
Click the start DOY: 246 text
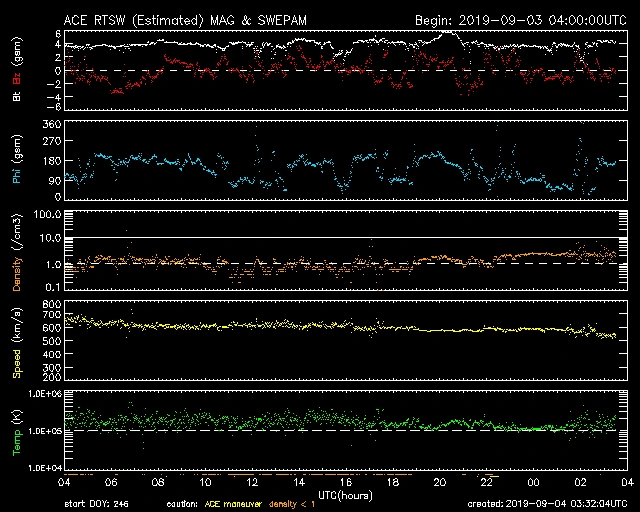click(x=98, y=503)
